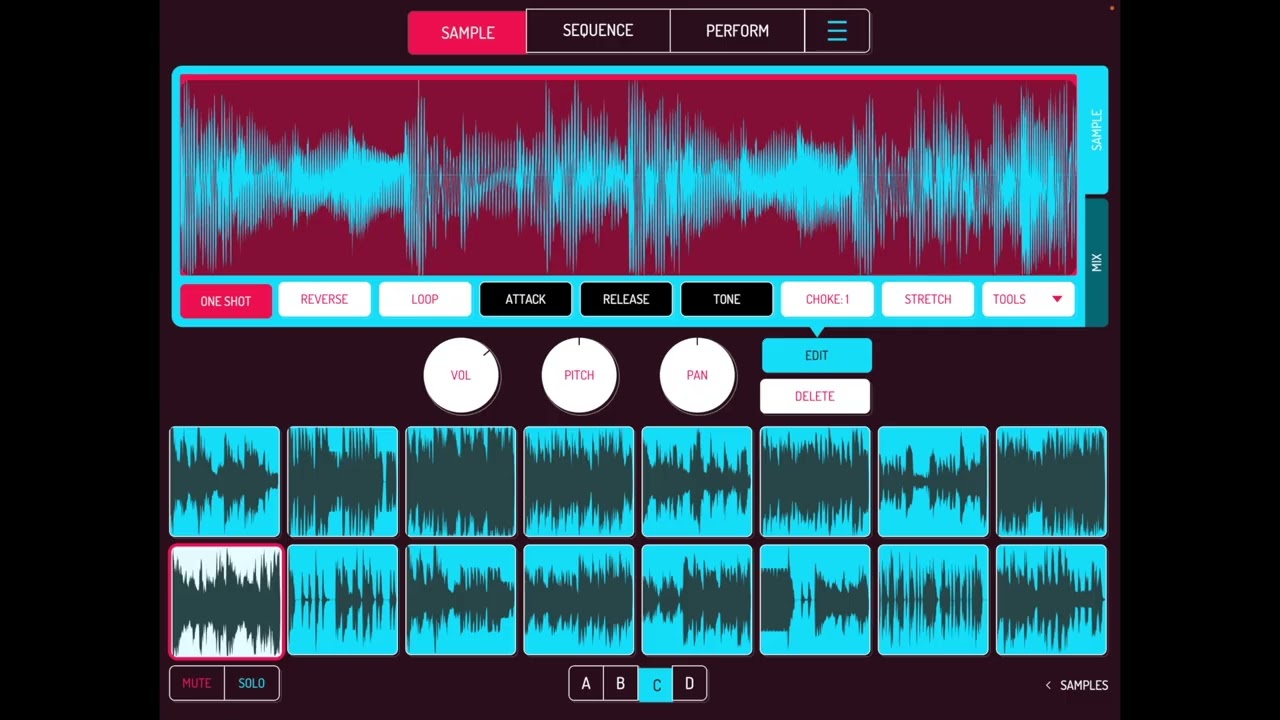Click the main waveform display
This screenshot has height=720, width=1280.
629,175
